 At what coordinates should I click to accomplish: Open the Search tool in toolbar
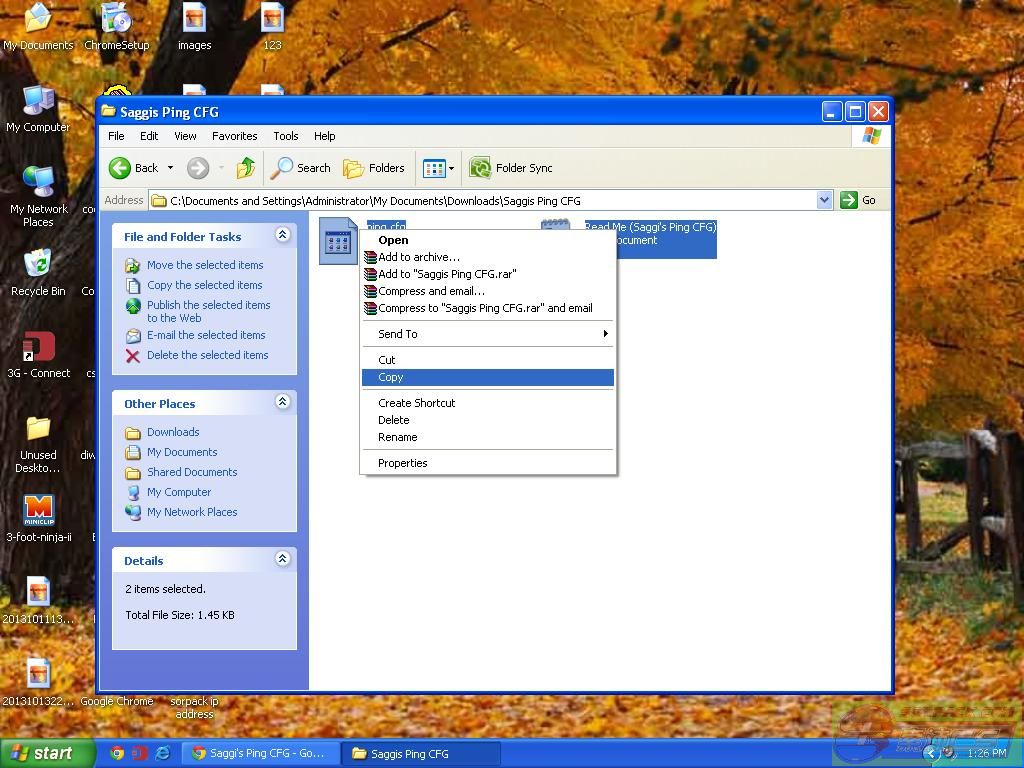click(301, 168)
